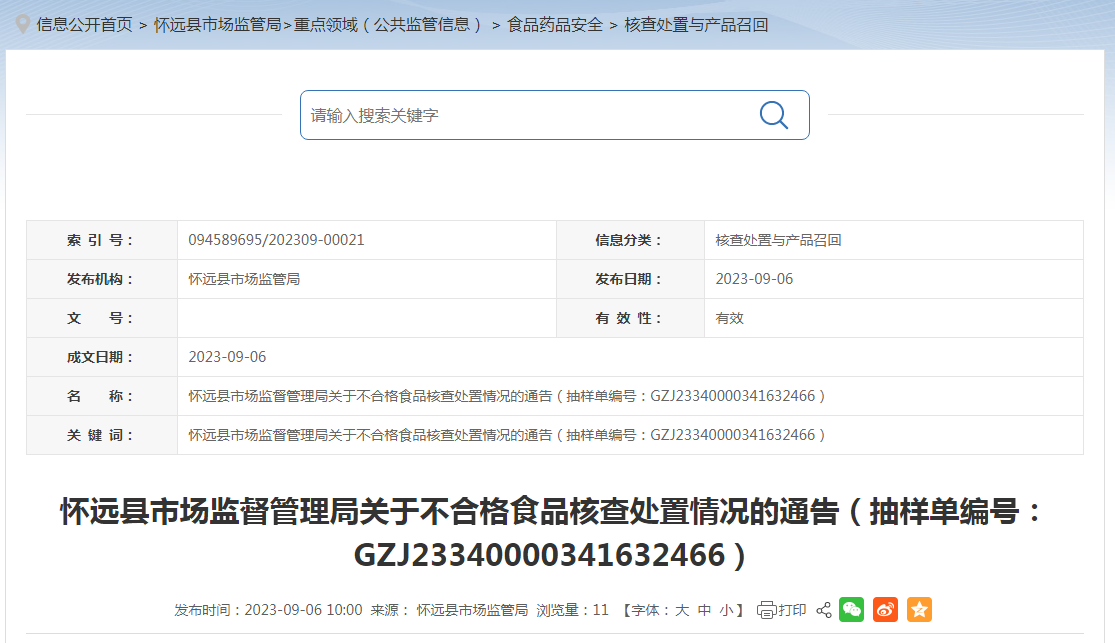Open 核查处置与产品召回 breadcrumb link

point(696,24)
